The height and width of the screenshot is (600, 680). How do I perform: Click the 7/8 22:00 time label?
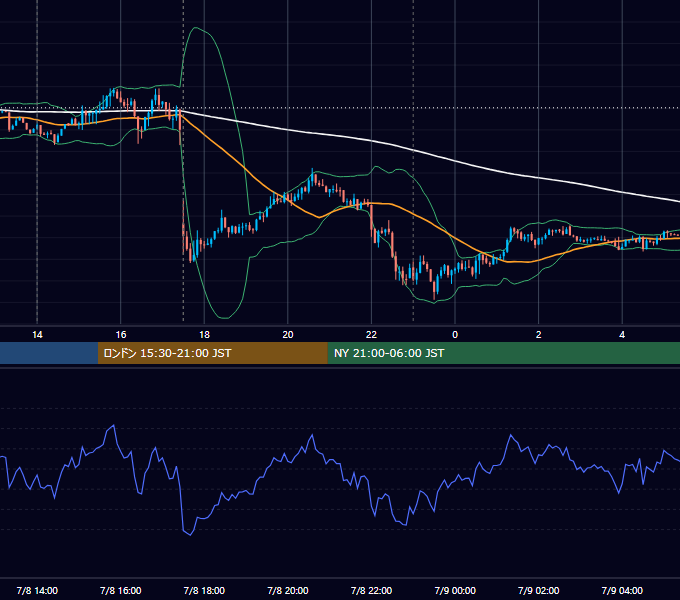pyautogui.click(x=371, y=590)
